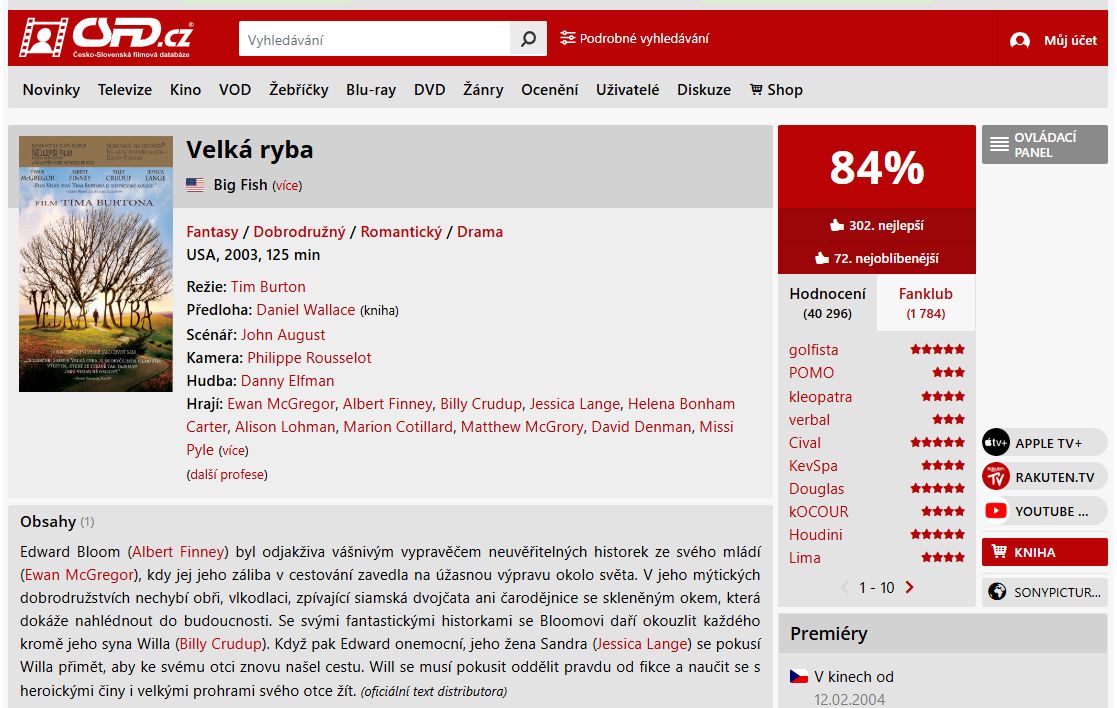1117x708 pixels.
Task: Expand more titles via (více) next to Big Fish
Action: coord(288,186)
